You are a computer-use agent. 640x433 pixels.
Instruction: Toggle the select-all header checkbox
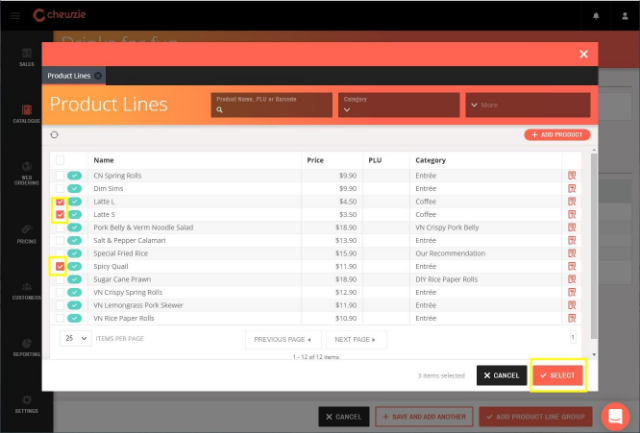(x=60, y=160)
